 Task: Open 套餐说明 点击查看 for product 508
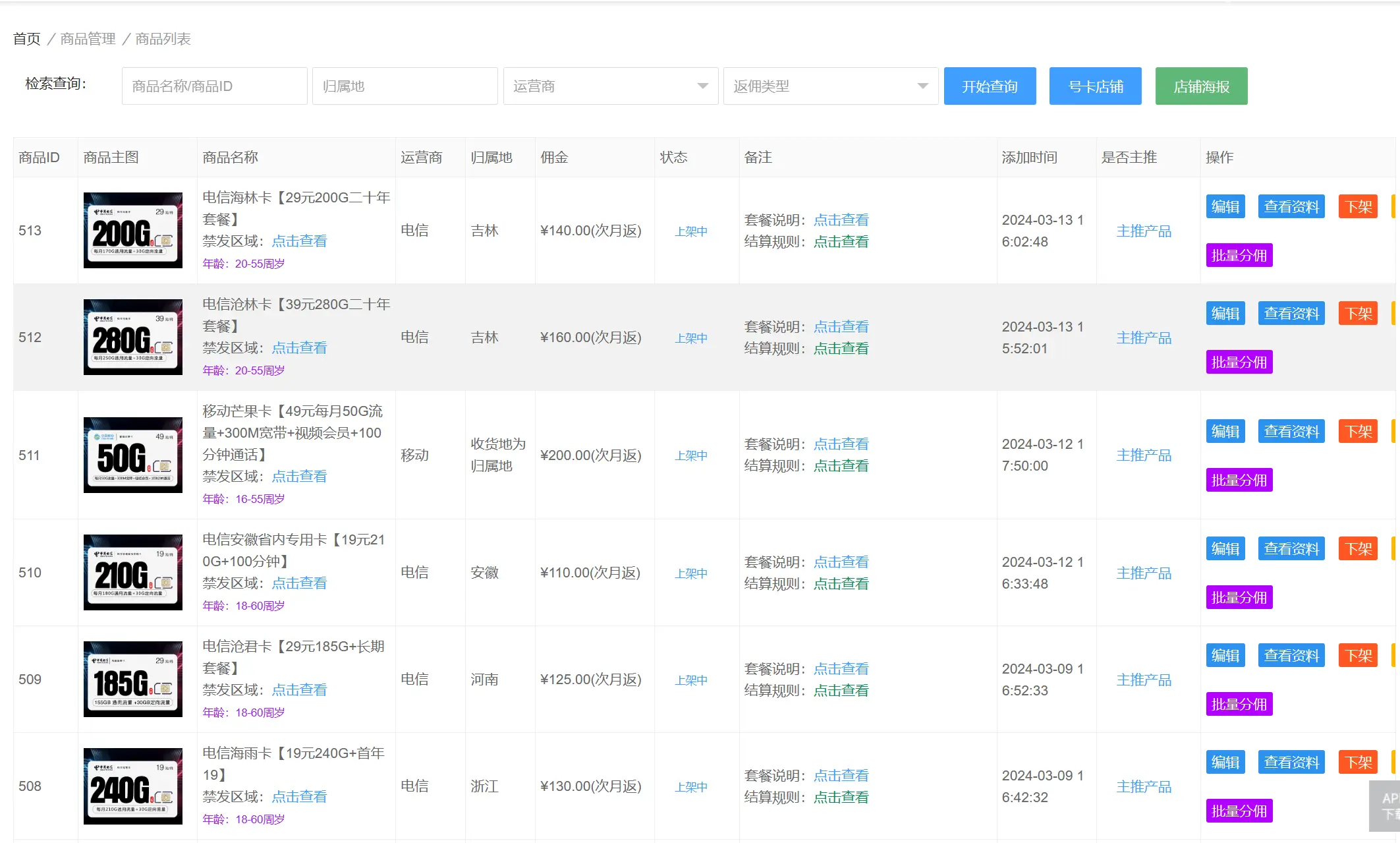pos(841,776)
